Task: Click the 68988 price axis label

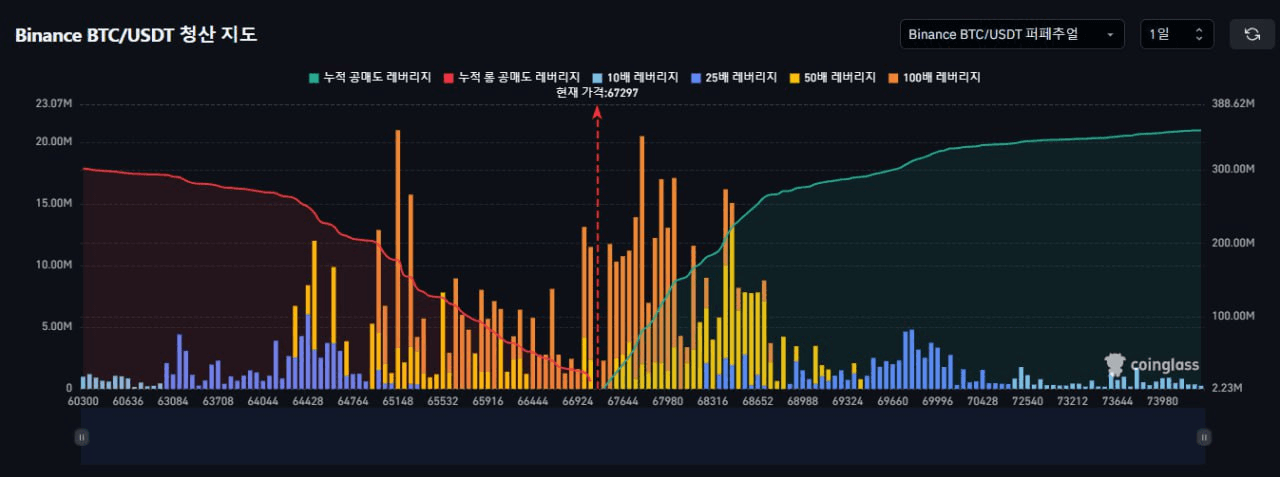Action: coord(803,401)
